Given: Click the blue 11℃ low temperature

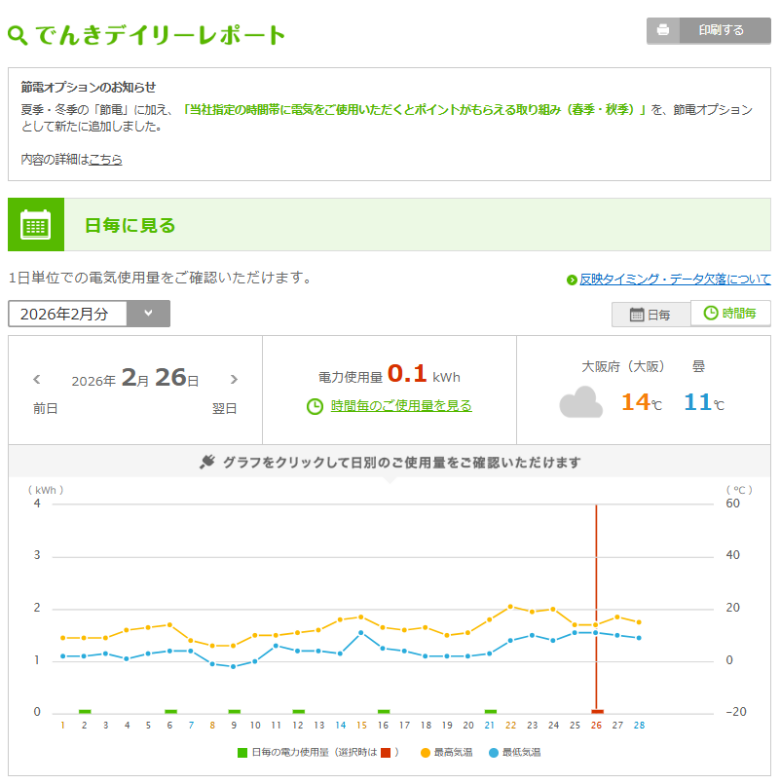Looking at the screenshot, I should (704, 402).
